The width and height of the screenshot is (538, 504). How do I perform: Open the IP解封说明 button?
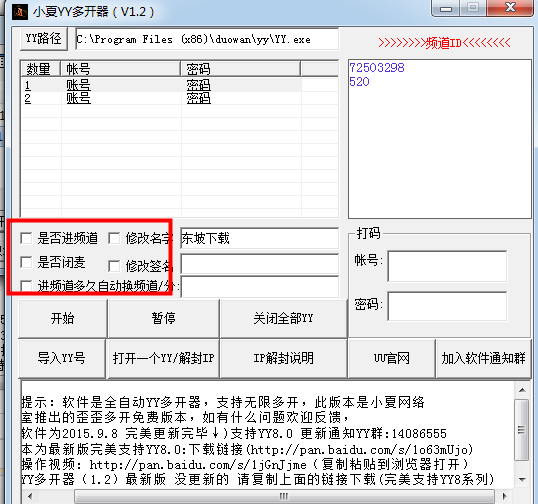283,358
